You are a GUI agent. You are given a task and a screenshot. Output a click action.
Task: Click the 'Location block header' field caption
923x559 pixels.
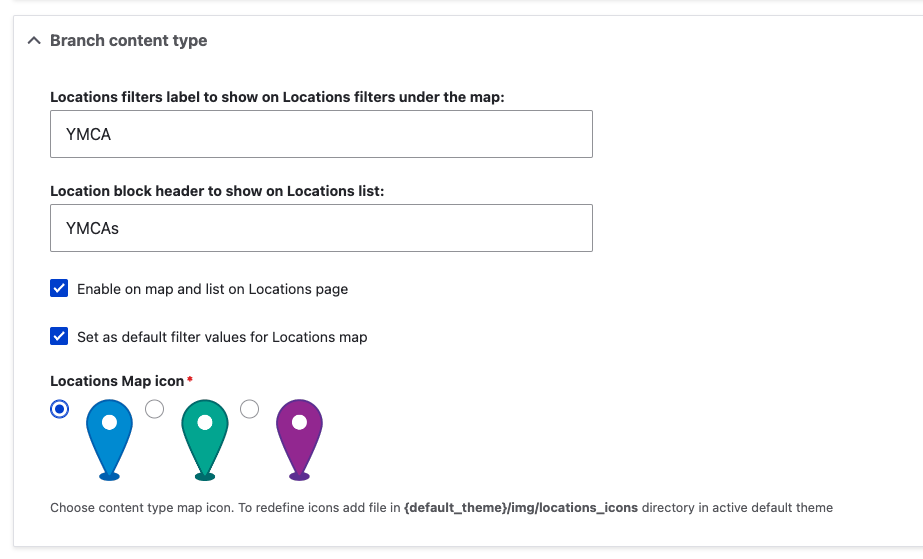click(217, 191)
